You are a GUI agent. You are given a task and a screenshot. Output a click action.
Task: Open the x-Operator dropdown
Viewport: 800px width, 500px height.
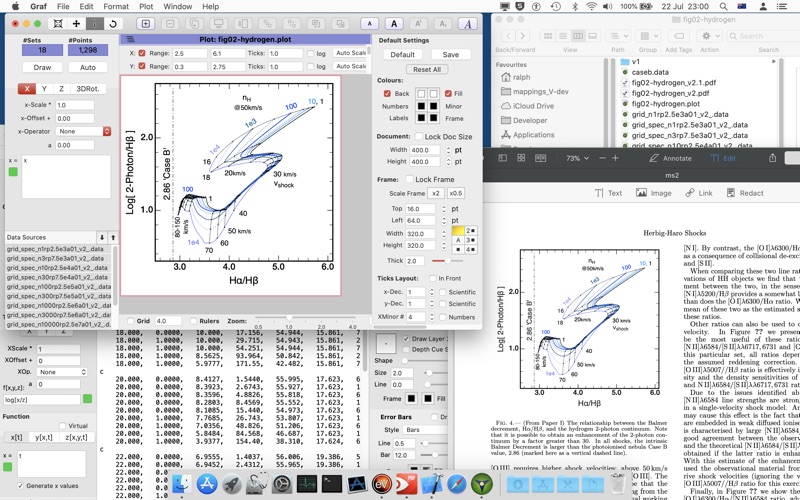[84, 131]
